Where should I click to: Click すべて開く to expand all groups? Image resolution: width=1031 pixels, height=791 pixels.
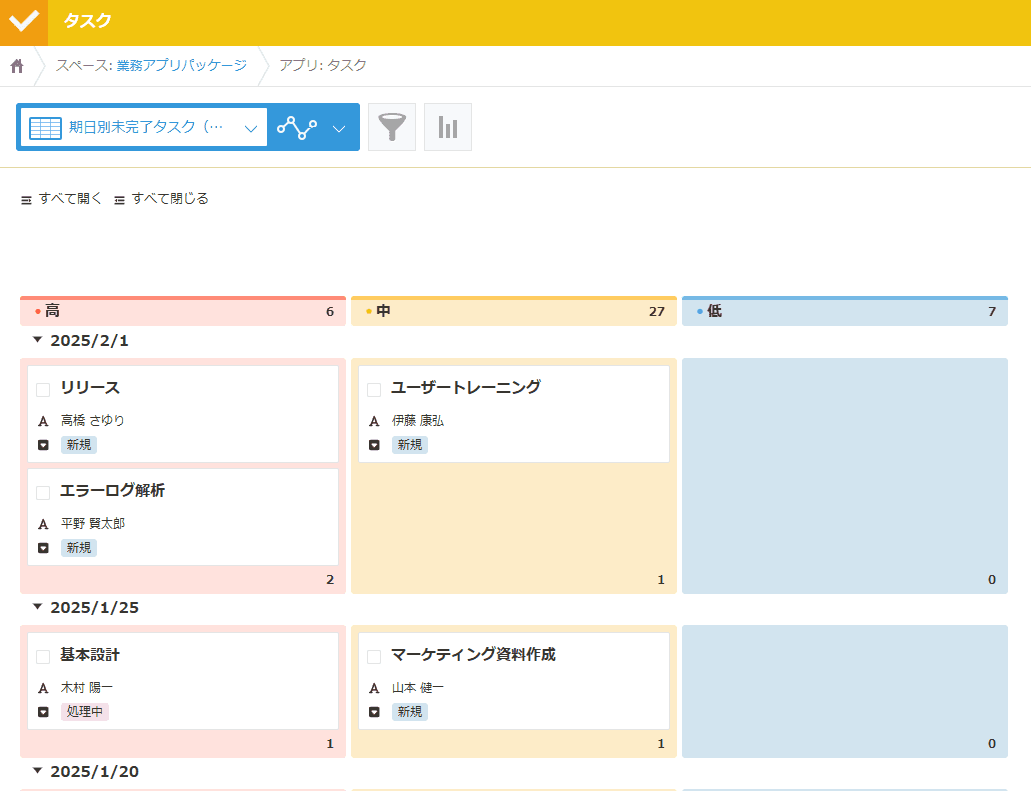(x=61, y=199)
